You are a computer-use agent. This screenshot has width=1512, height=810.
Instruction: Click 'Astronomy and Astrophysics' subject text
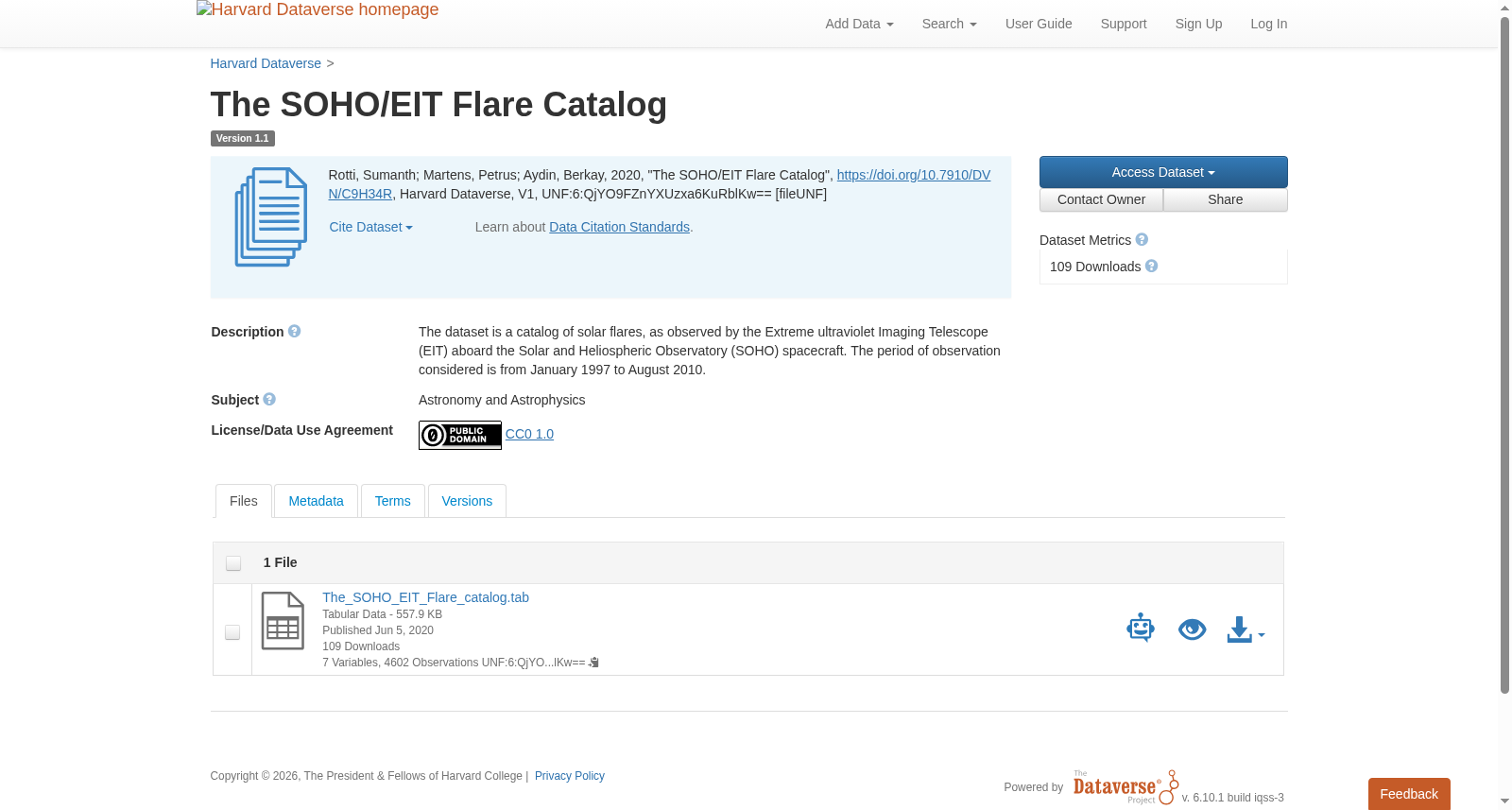coord(502,400)
